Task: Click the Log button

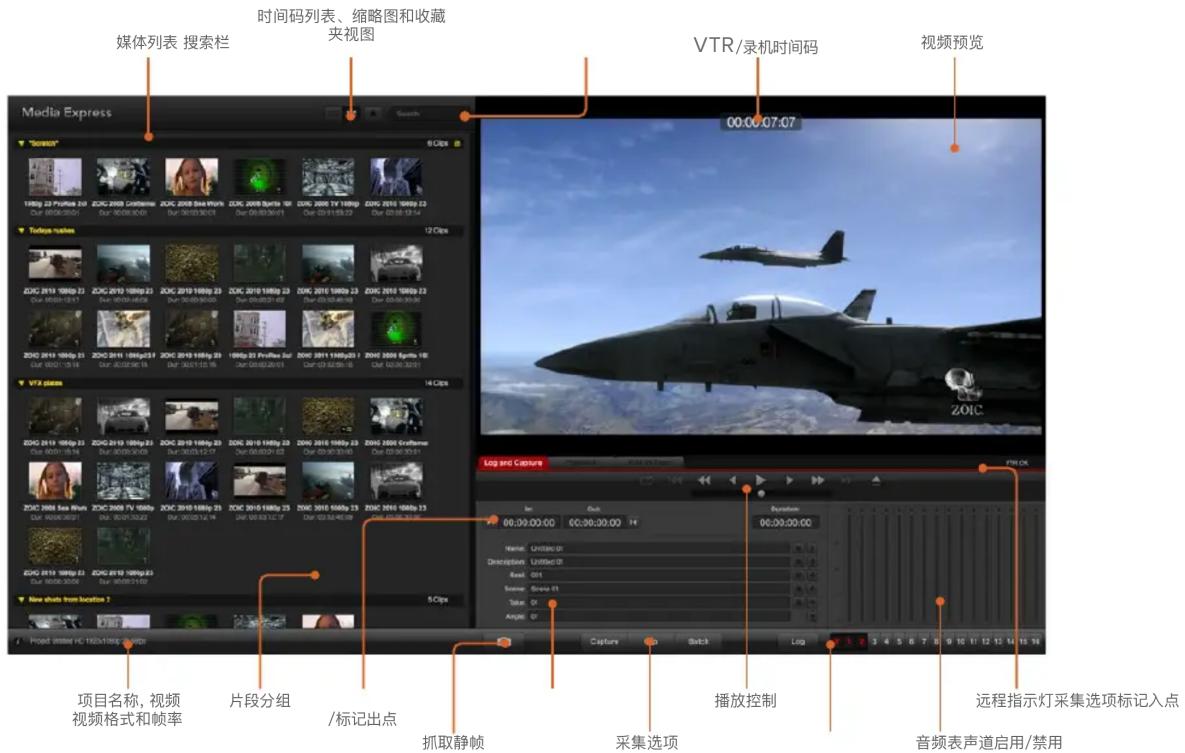Action: point(798,642)
